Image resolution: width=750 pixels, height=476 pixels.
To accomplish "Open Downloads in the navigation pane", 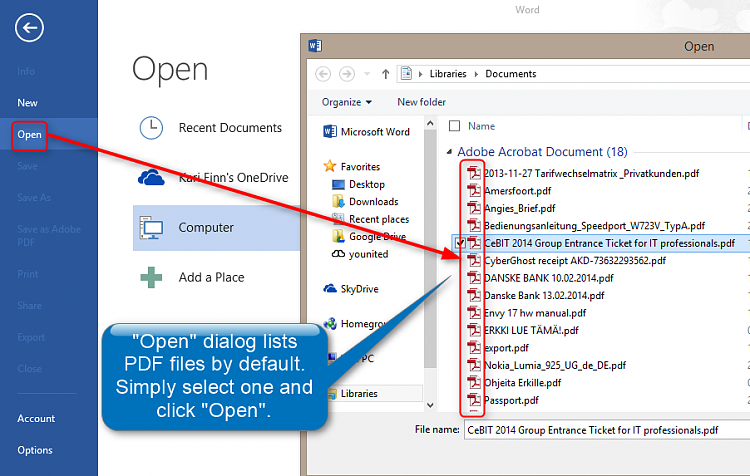I will click(x=365, y=202).
